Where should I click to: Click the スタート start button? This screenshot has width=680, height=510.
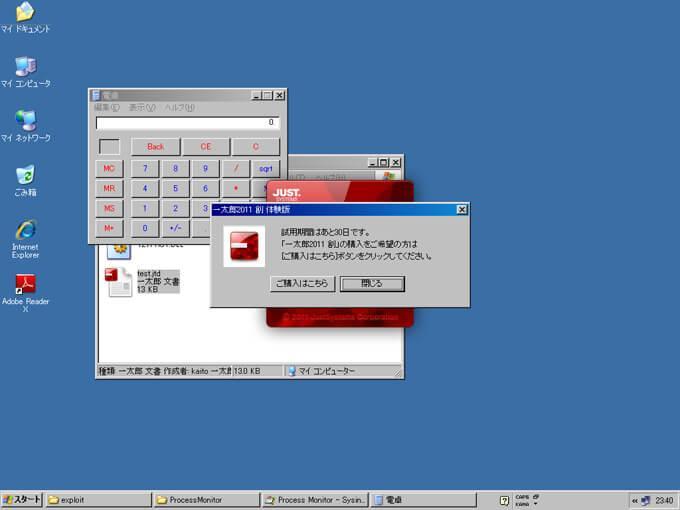tap(22, 500)
